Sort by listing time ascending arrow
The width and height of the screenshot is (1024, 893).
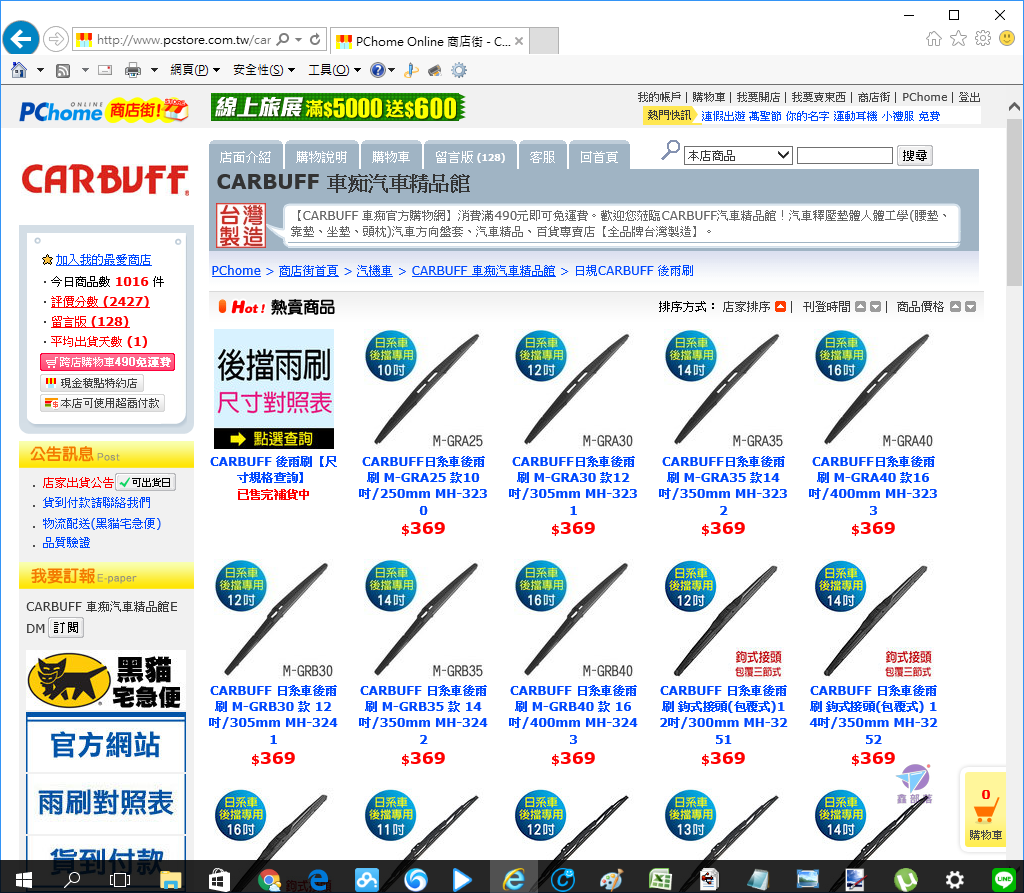861,306
